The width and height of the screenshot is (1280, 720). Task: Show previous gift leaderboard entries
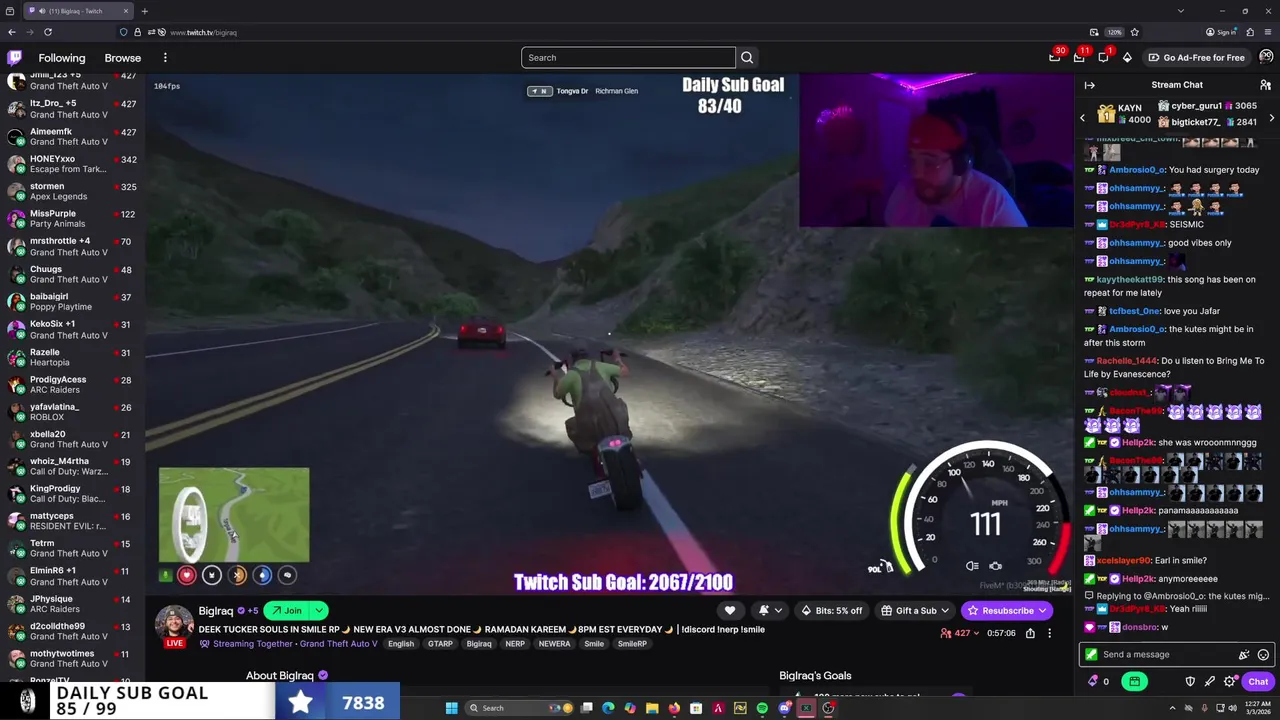click(x=1082, y=118)
